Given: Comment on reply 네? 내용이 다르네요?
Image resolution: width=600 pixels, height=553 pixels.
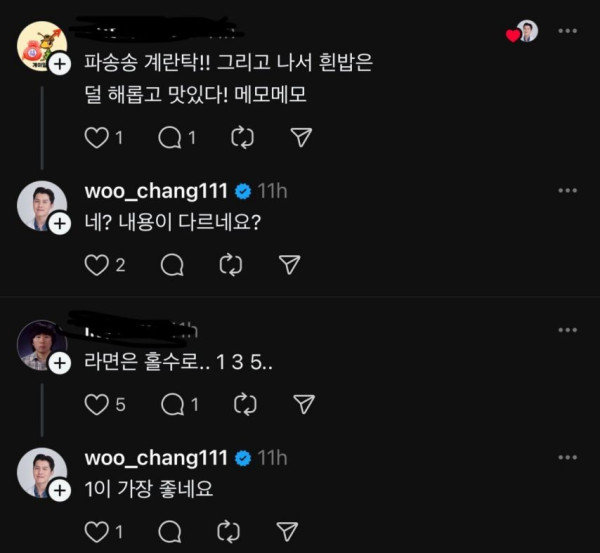Looking at the screenshot, I should 172,264.
